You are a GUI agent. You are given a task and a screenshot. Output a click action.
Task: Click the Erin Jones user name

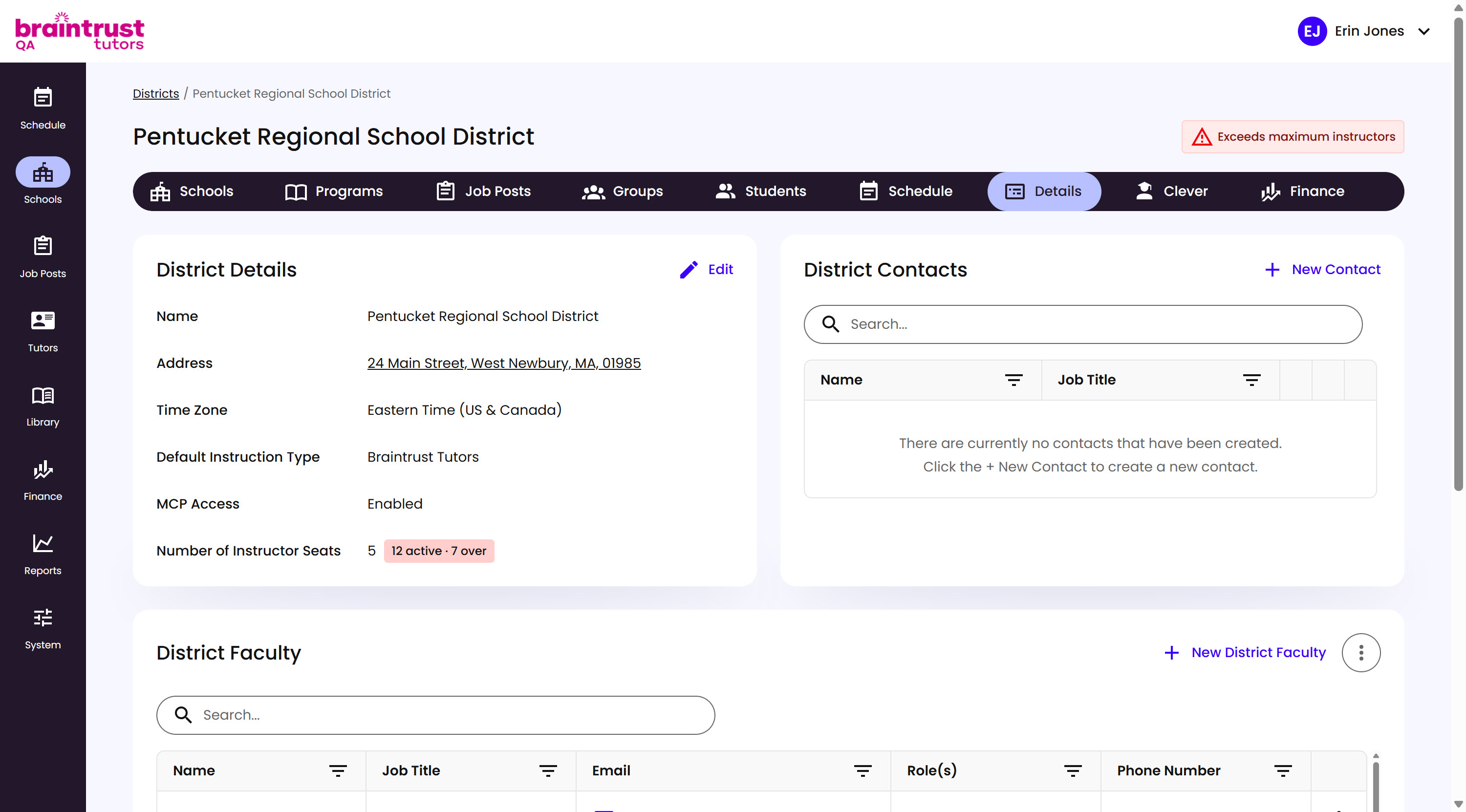(x=1369, y=31)
